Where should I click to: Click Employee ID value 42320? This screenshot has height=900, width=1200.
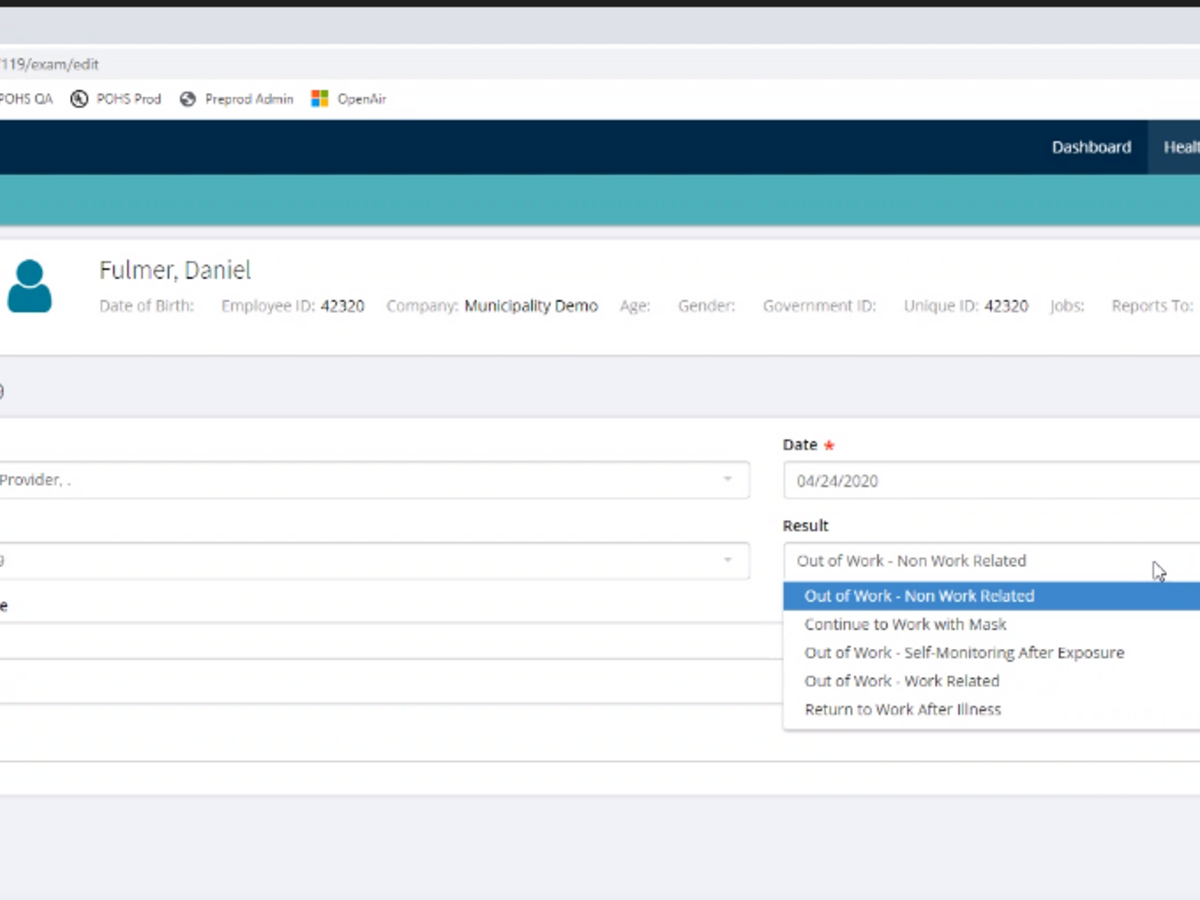click(x=342, y=306)
